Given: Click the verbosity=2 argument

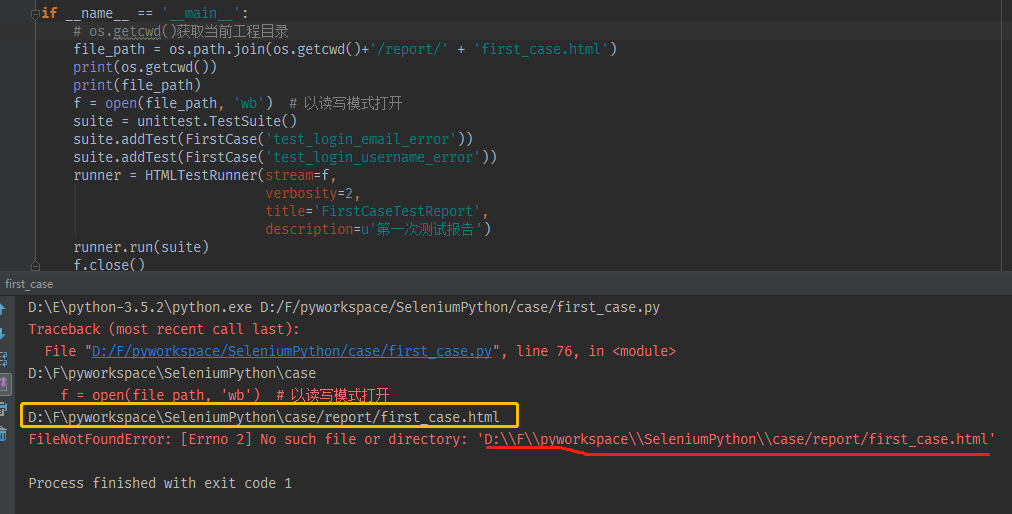Looking at the screenshot, I should [312, 194].
